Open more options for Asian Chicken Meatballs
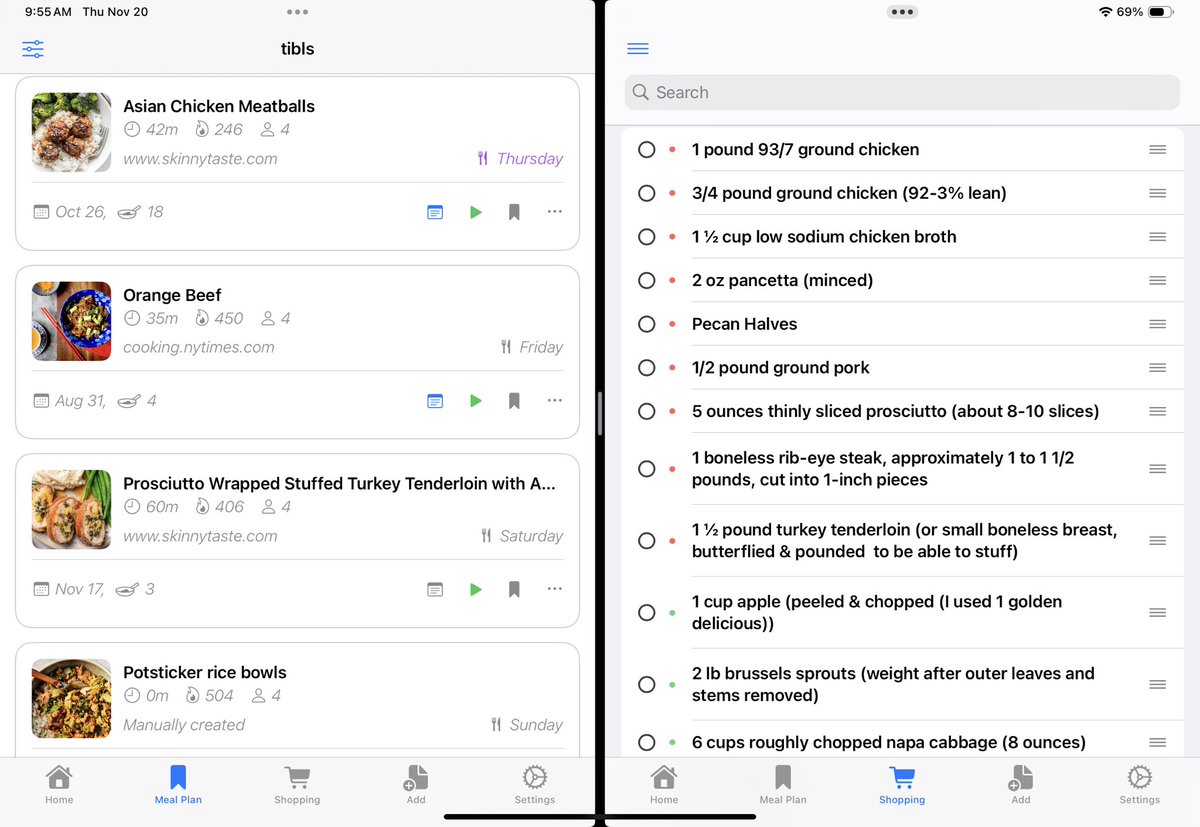The width and height of the screenshot is (1200, 827). point(555,212)
